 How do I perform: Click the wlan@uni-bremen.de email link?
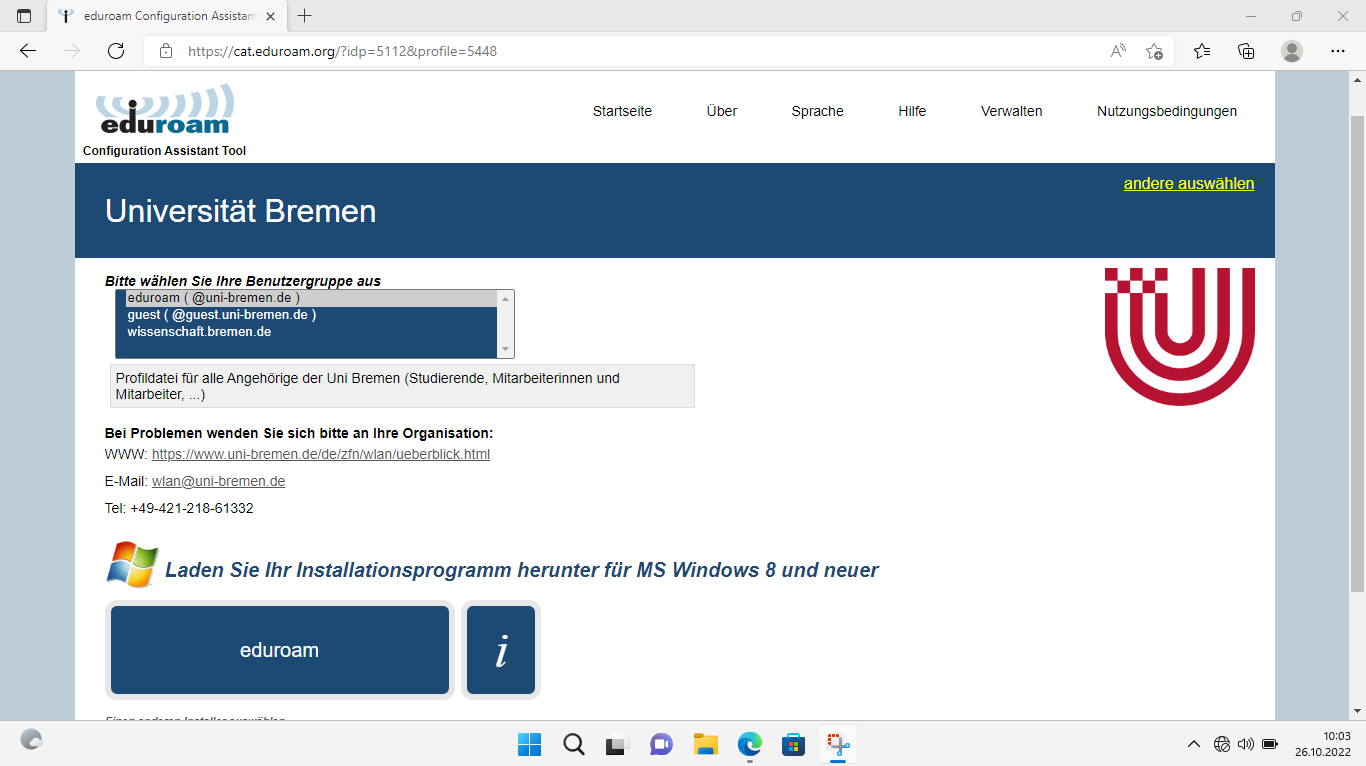click(x=218, y=481)
